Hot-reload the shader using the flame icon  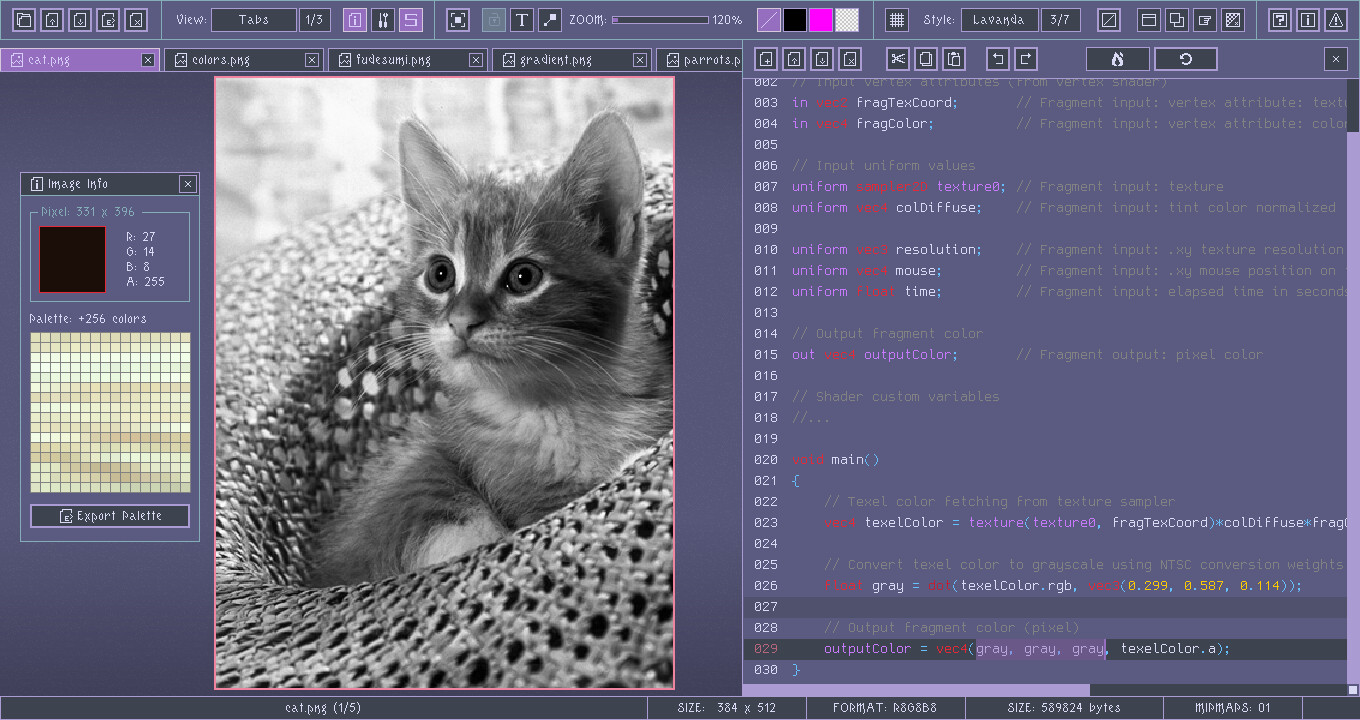click(1117, 58)
